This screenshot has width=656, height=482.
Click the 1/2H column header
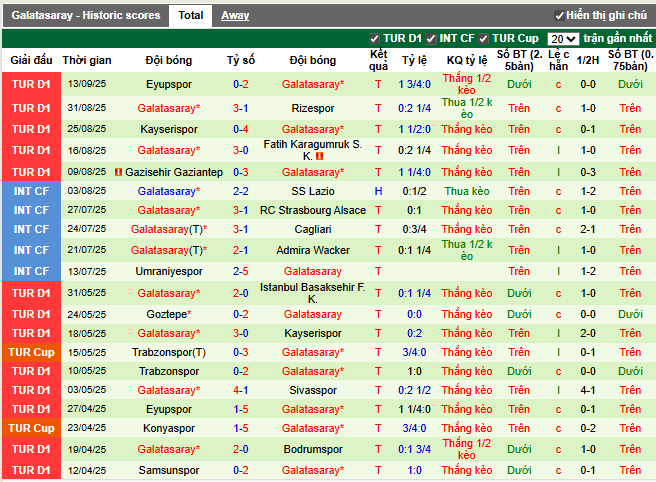588,60
